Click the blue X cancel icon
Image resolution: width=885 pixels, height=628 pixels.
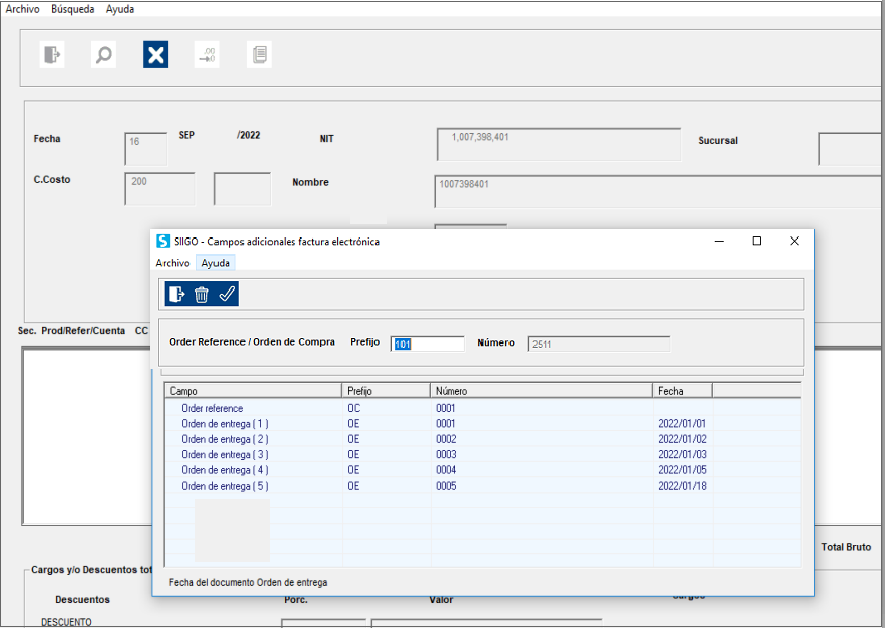pyautogui.click(x=155, y=55)
